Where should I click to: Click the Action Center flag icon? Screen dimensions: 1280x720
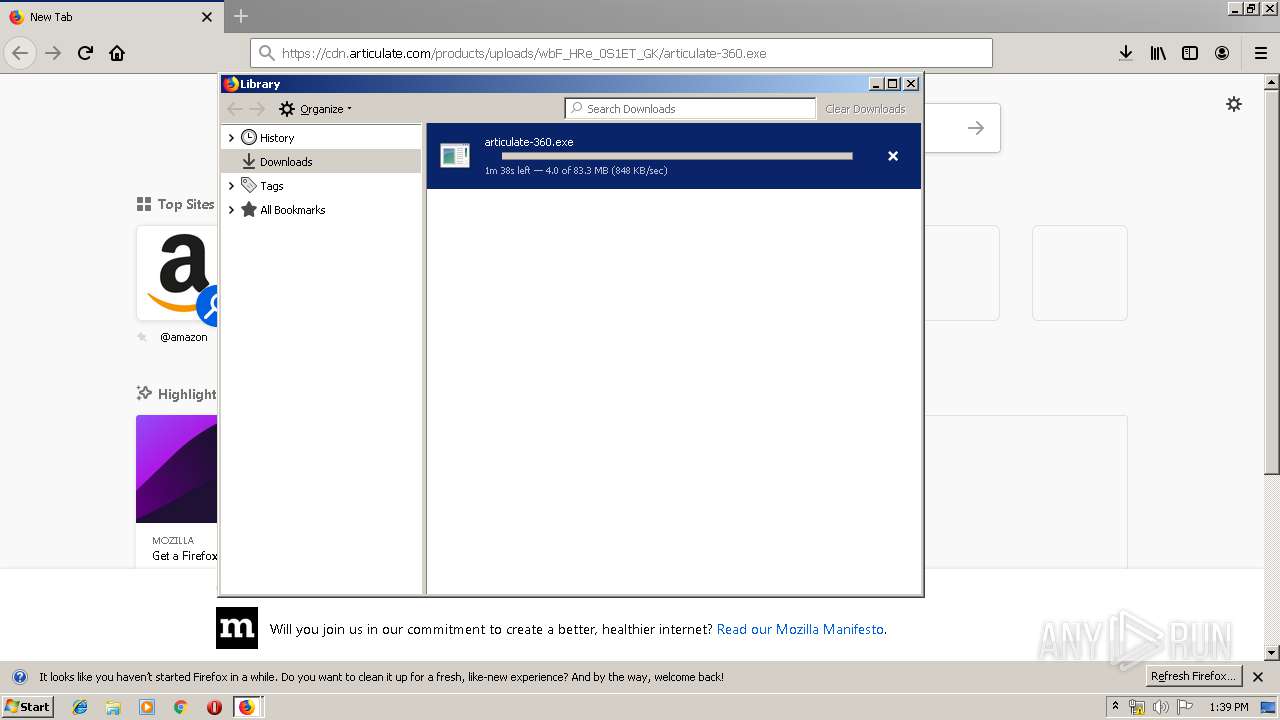(1185, 707)
